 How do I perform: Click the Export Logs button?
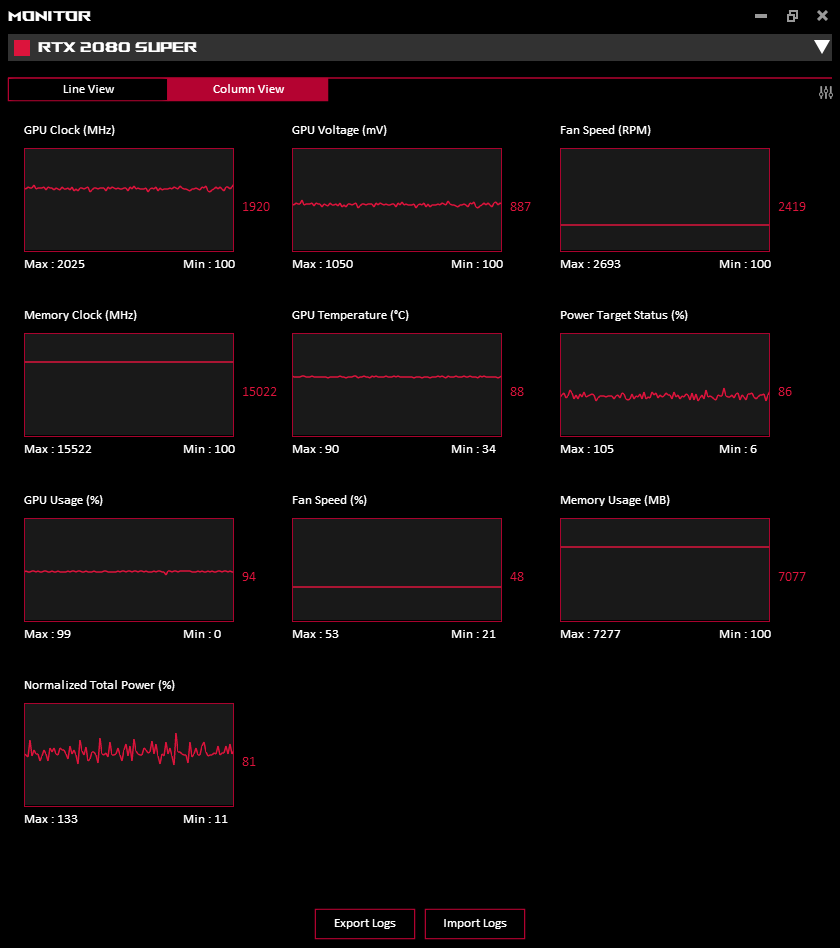[x=365, y=923]
